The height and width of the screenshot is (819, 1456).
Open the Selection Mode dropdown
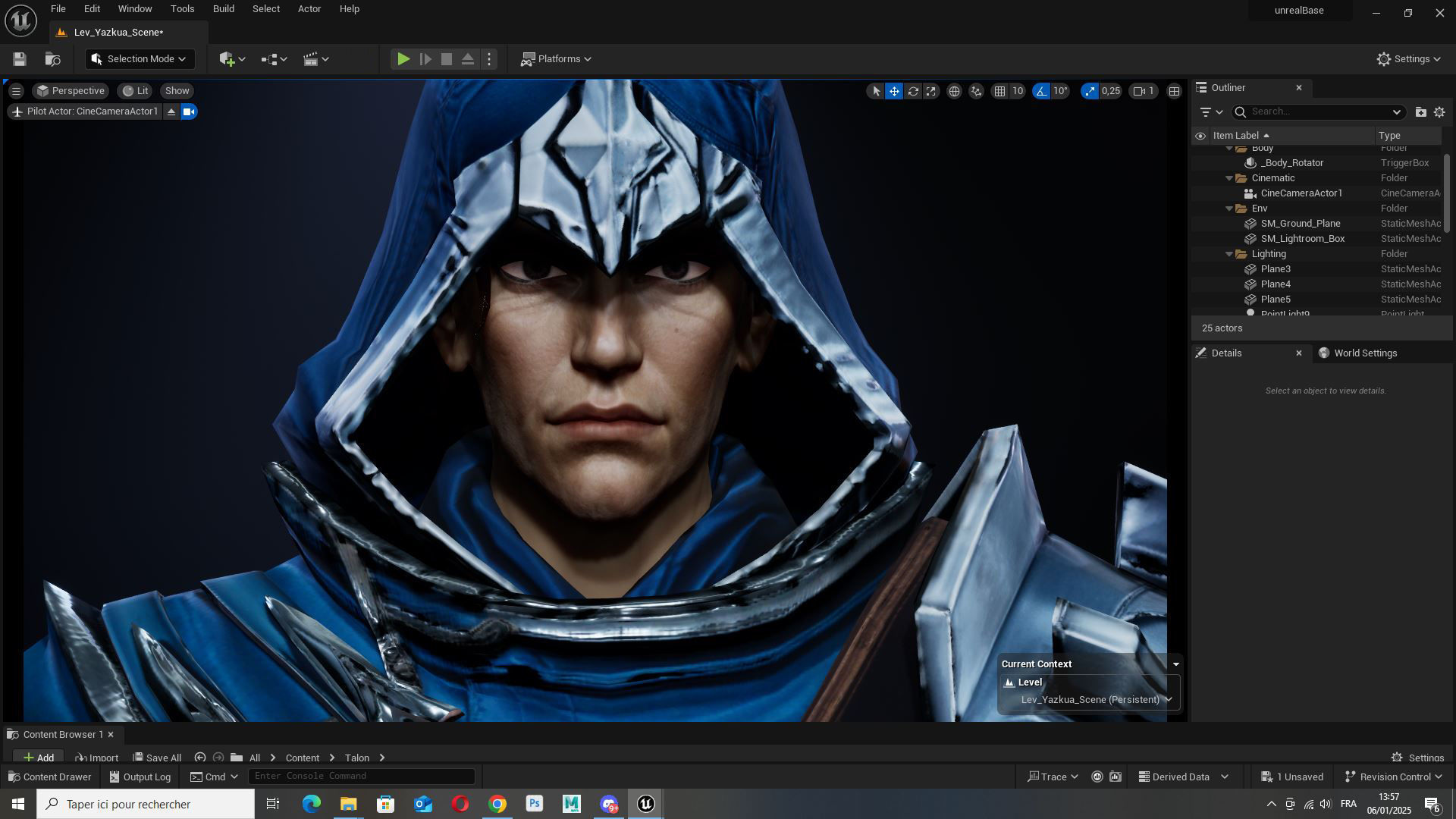140,59
